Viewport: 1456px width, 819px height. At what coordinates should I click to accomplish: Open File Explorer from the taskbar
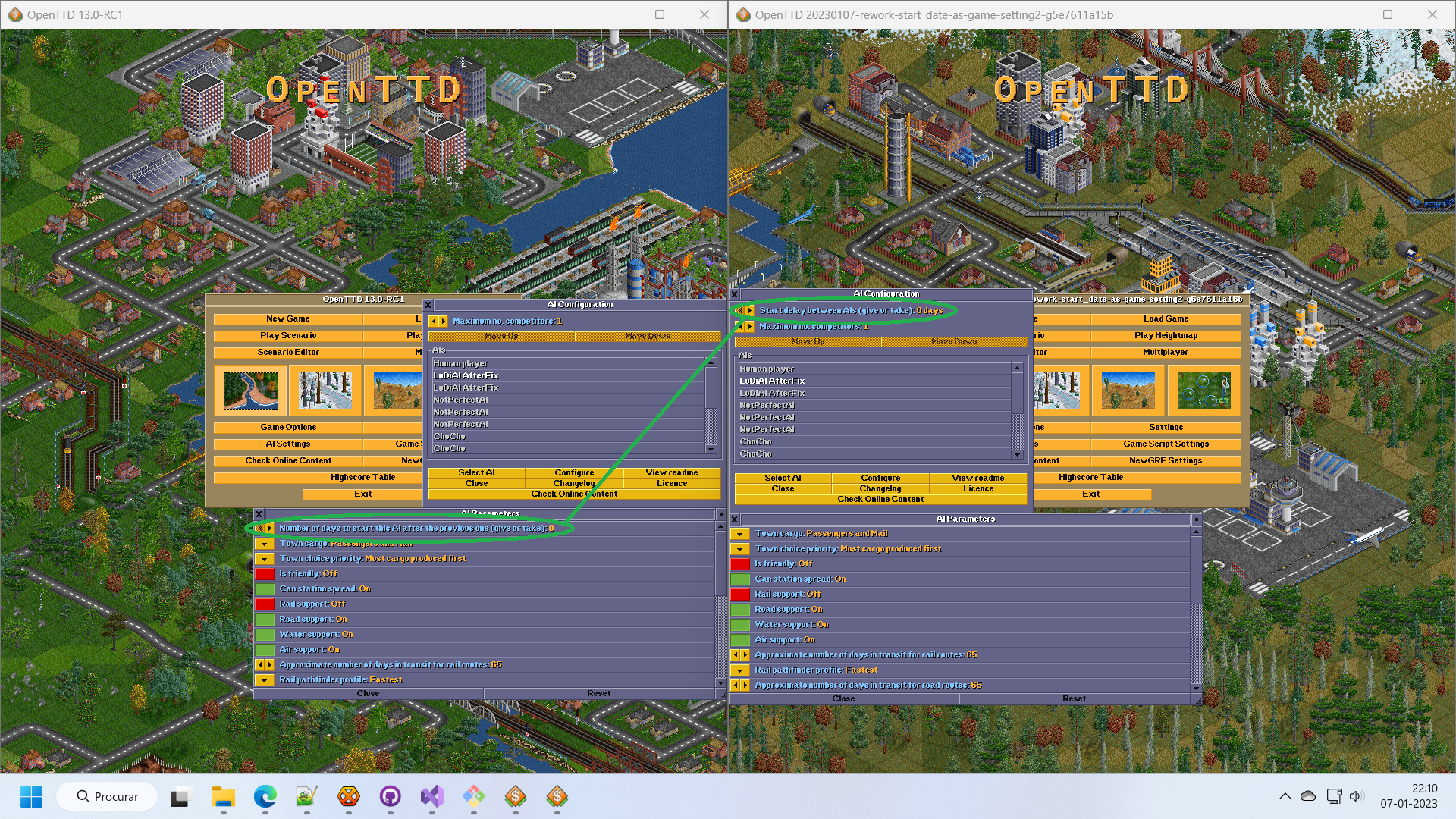(x=223, y=797)
